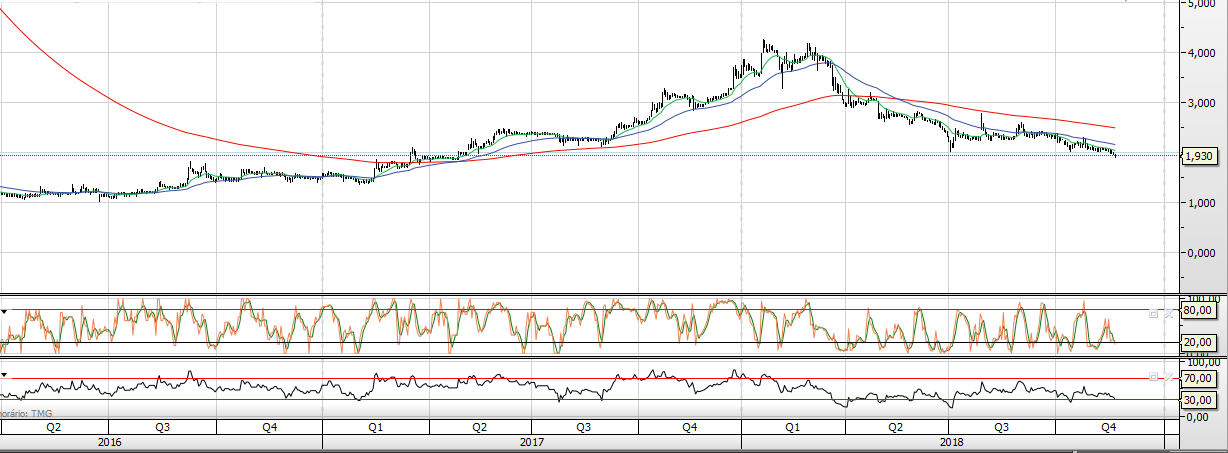This screenshot has height=453, width=1228.
Task: Click the 3,000 price axis label
Action: click(1201, 103)
